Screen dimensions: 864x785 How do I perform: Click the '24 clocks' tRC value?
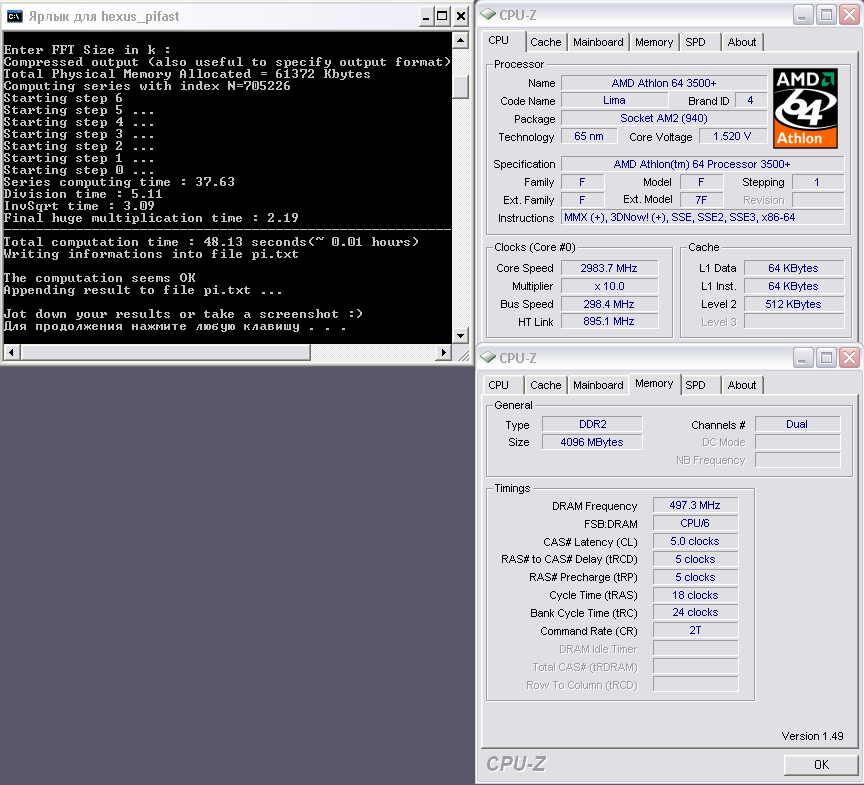(695, 613)
